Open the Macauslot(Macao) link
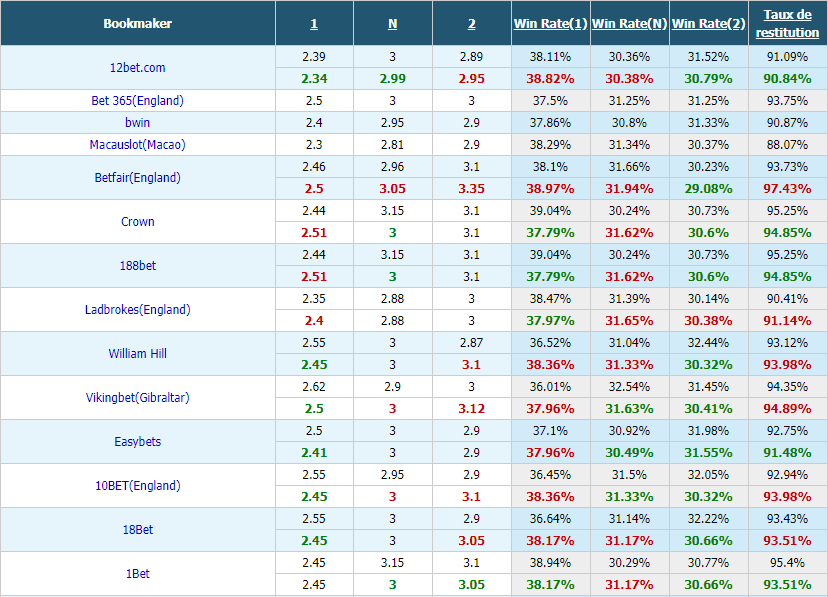This screenshot has width=828, height=597. pos(137,145)
